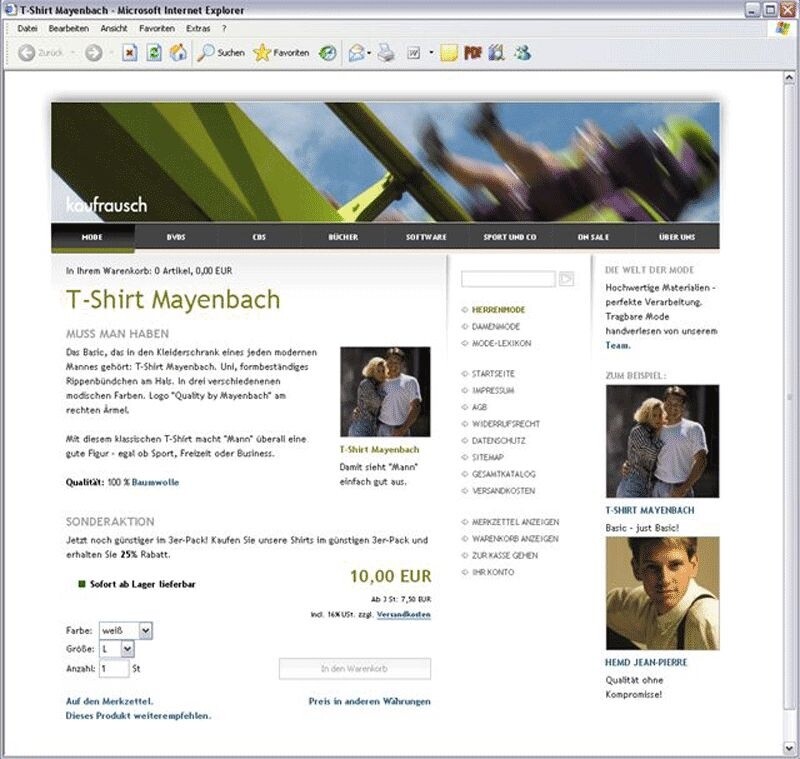Viewport: 800px width, 759px height.
Task: Click the In den Warenkorb button
Action: click(355, 669)
